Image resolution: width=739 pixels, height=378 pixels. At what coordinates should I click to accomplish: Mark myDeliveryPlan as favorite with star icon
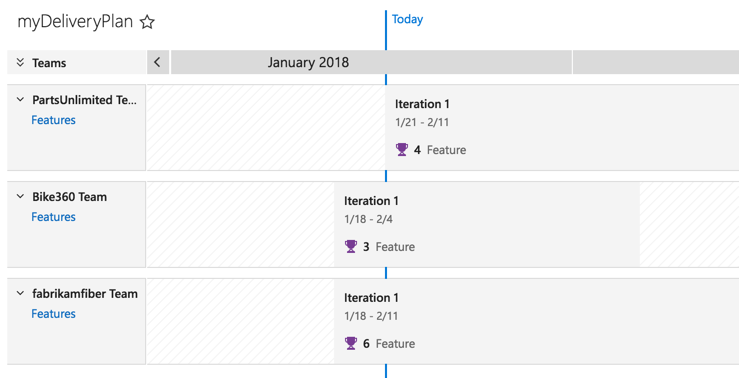(147, 22)
